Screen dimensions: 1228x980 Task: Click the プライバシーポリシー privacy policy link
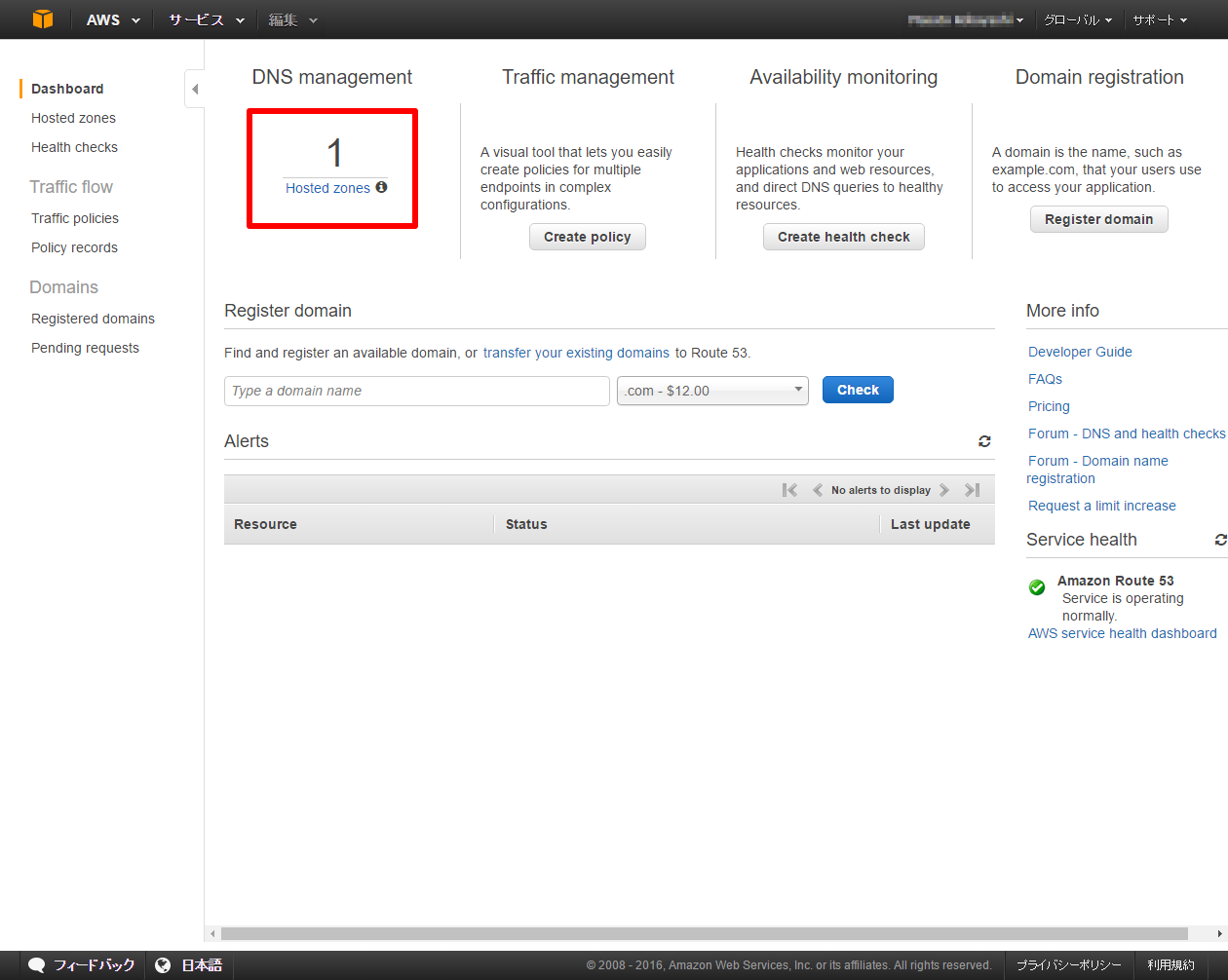pos(1069,965)
